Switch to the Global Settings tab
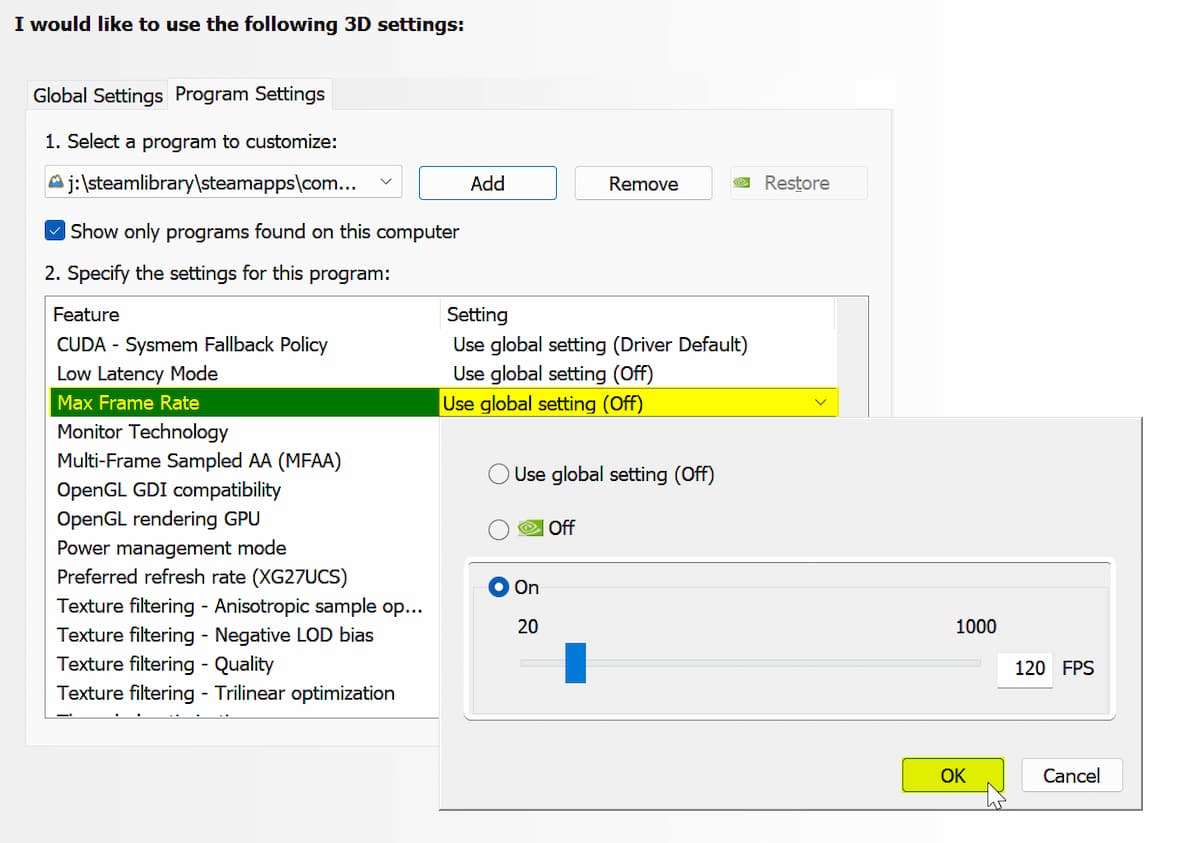Image resolution: width=1200 pixels, height=843 pixels. [98, 95]
